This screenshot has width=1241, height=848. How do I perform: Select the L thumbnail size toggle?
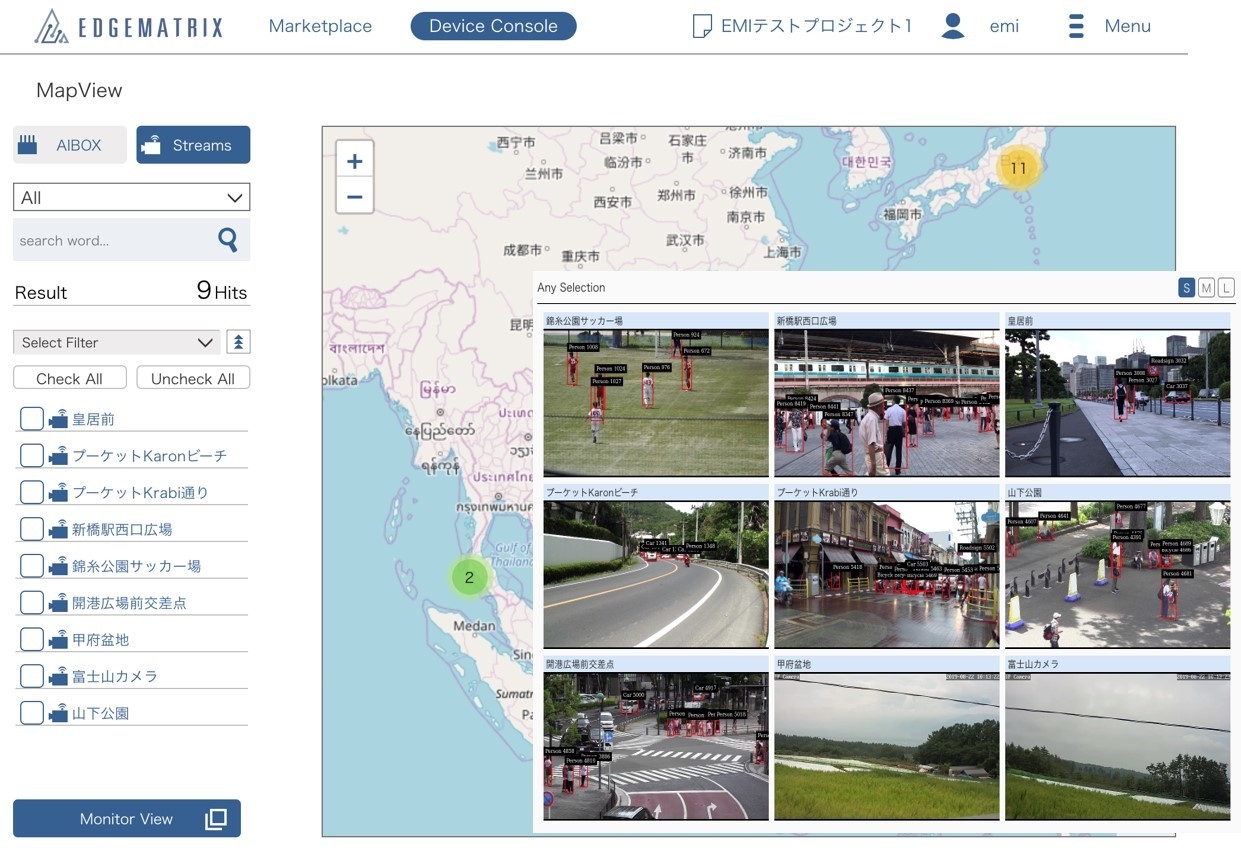pyautogui.click(x=1228, y=287)
